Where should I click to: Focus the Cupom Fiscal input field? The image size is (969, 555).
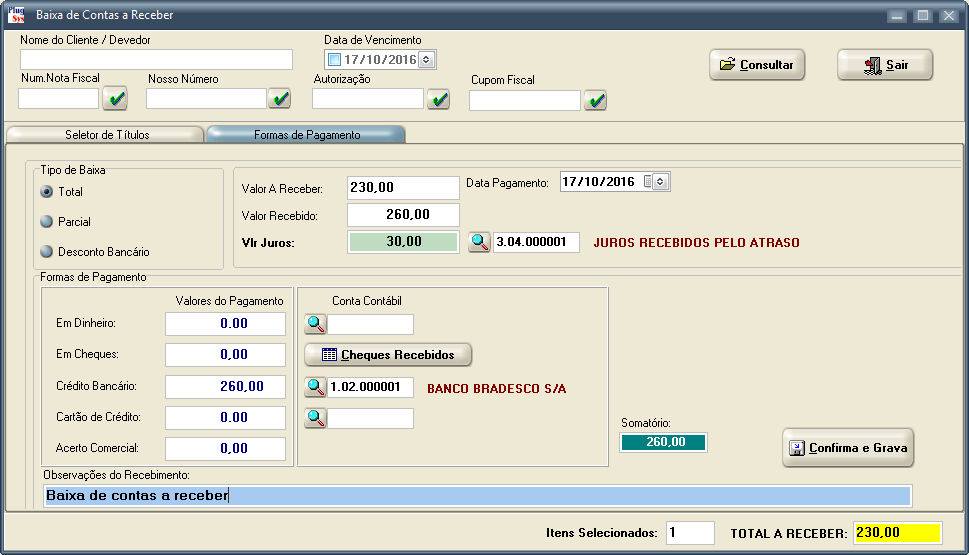tap(525, 100)
